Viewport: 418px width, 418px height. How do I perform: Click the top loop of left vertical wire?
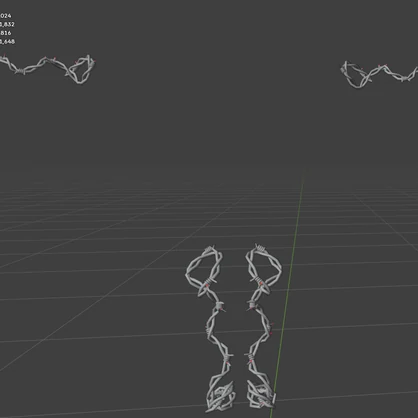[x=204, y=270]
